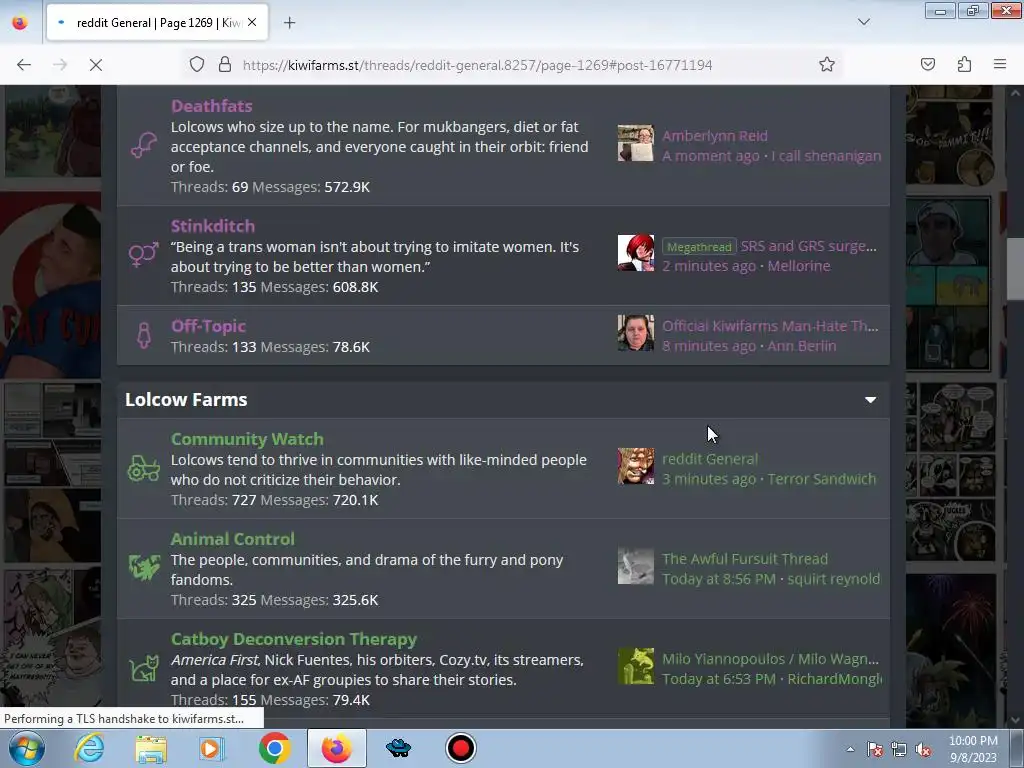Click the Community Watch tractor icon
Image resolution: width=1024 pixels, height=768 pixels.
click(144, 469)
